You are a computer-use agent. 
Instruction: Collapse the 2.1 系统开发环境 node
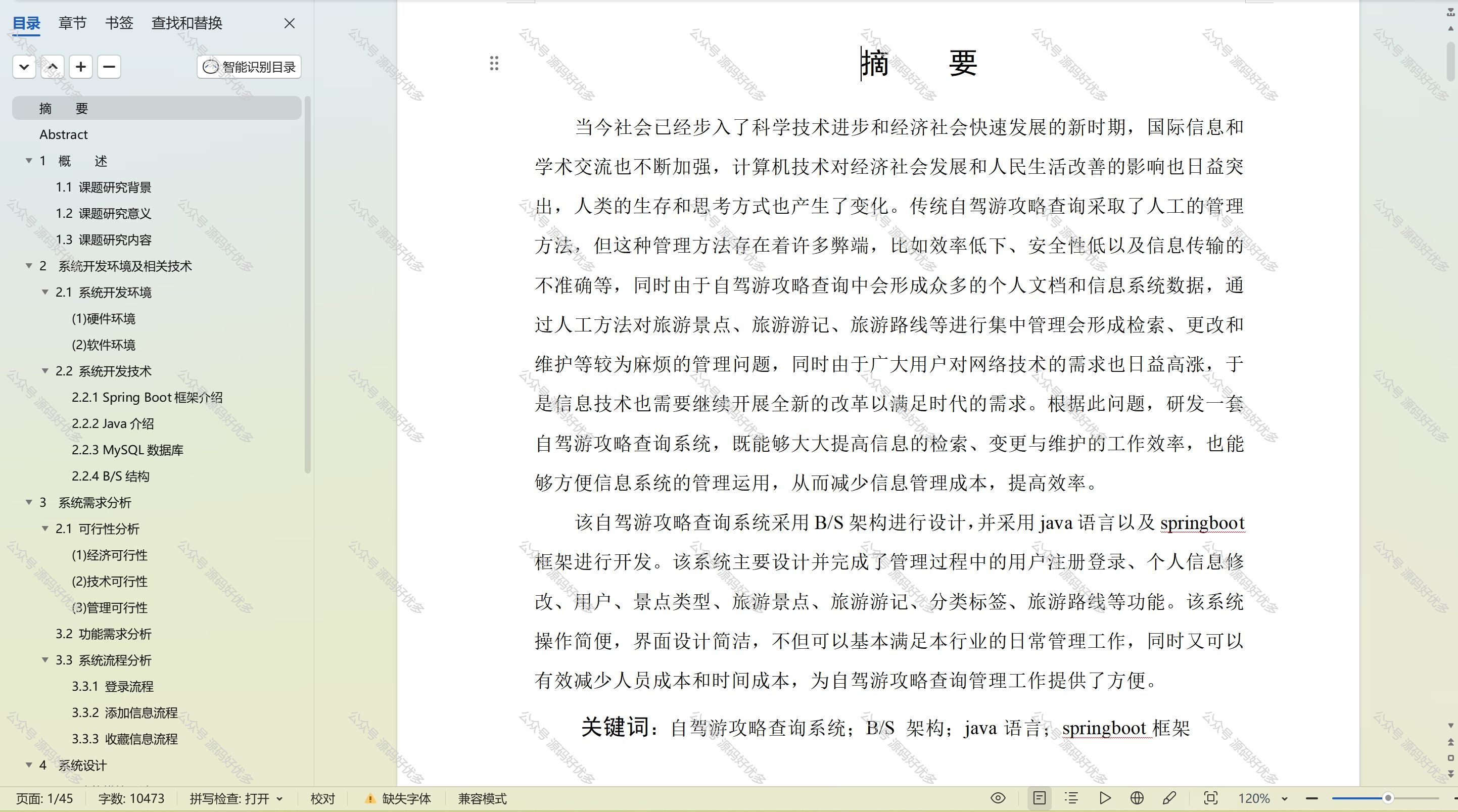45,292
